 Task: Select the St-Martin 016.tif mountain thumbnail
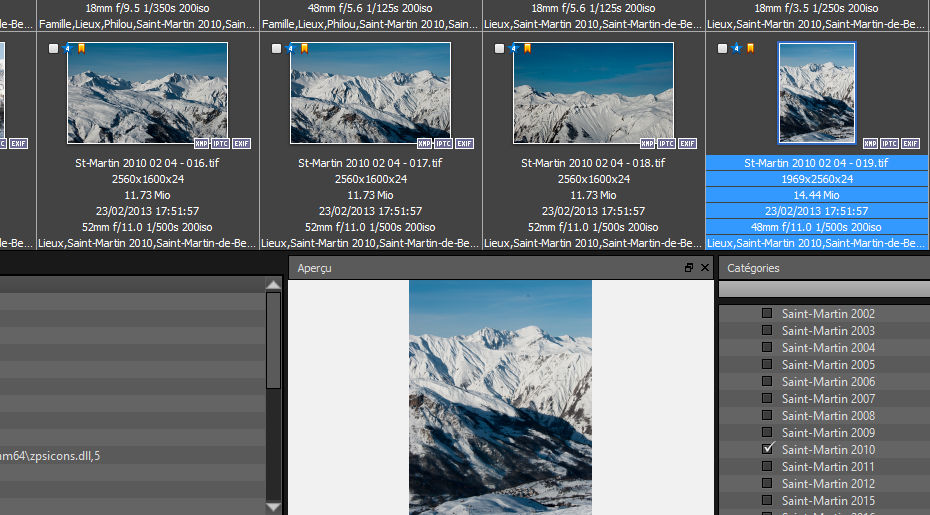148,93
